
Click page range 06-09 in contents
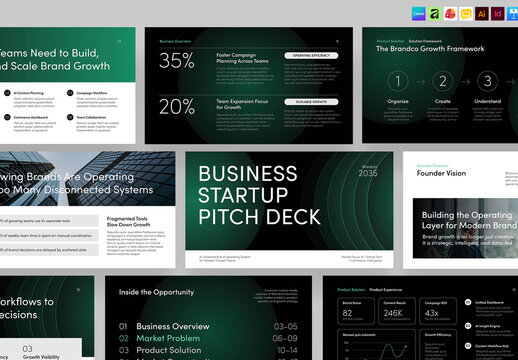(285, 338)
